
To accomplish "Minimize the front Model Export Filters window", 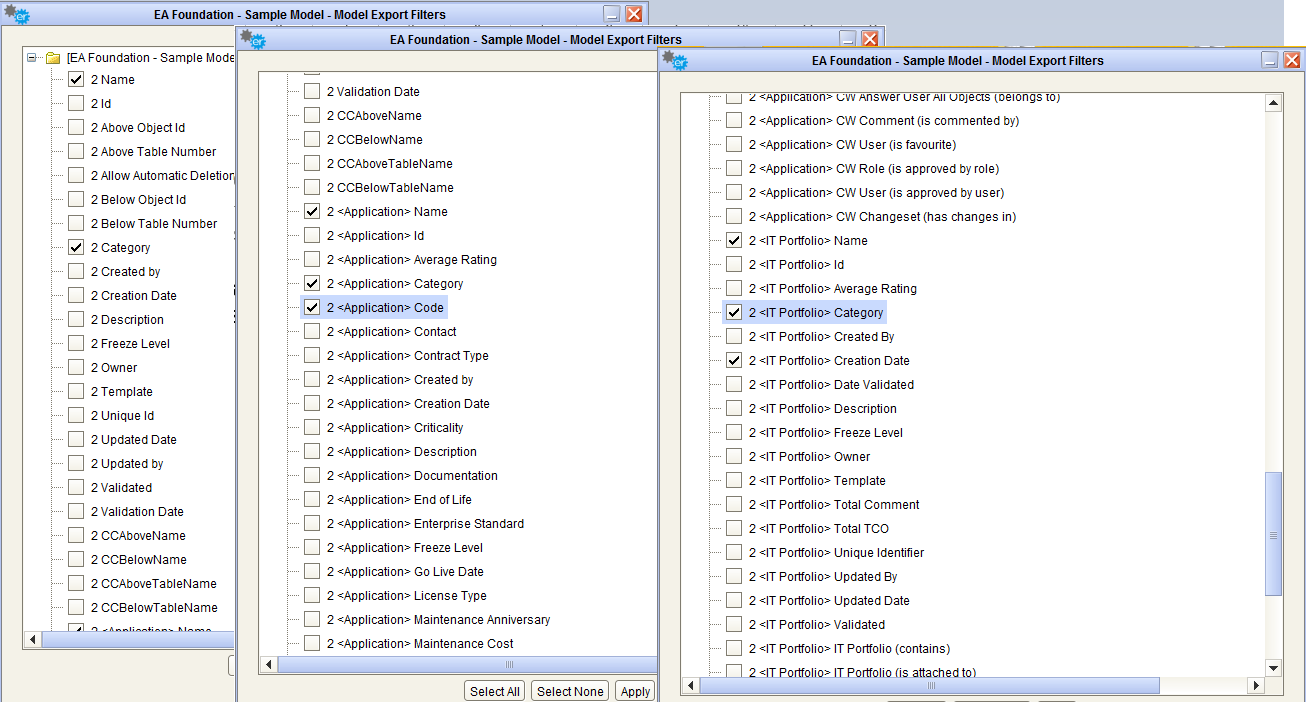I will click(1270, 60).
